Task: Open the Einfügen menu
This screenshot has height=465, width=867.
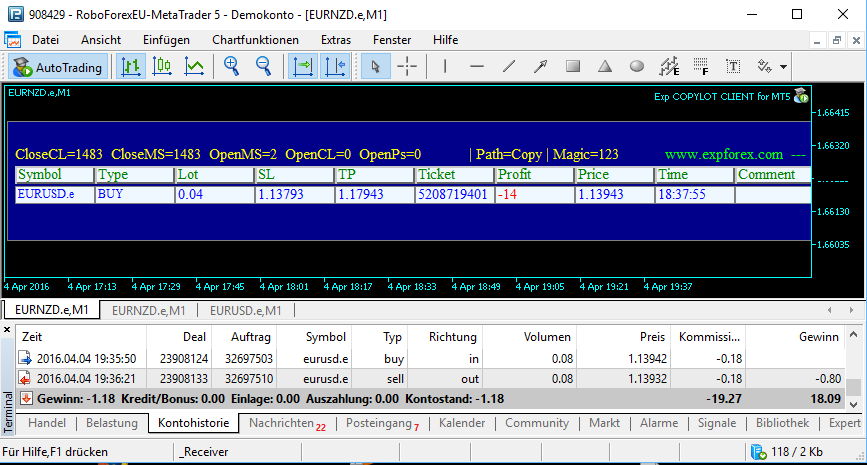Action: pos(166,40)
